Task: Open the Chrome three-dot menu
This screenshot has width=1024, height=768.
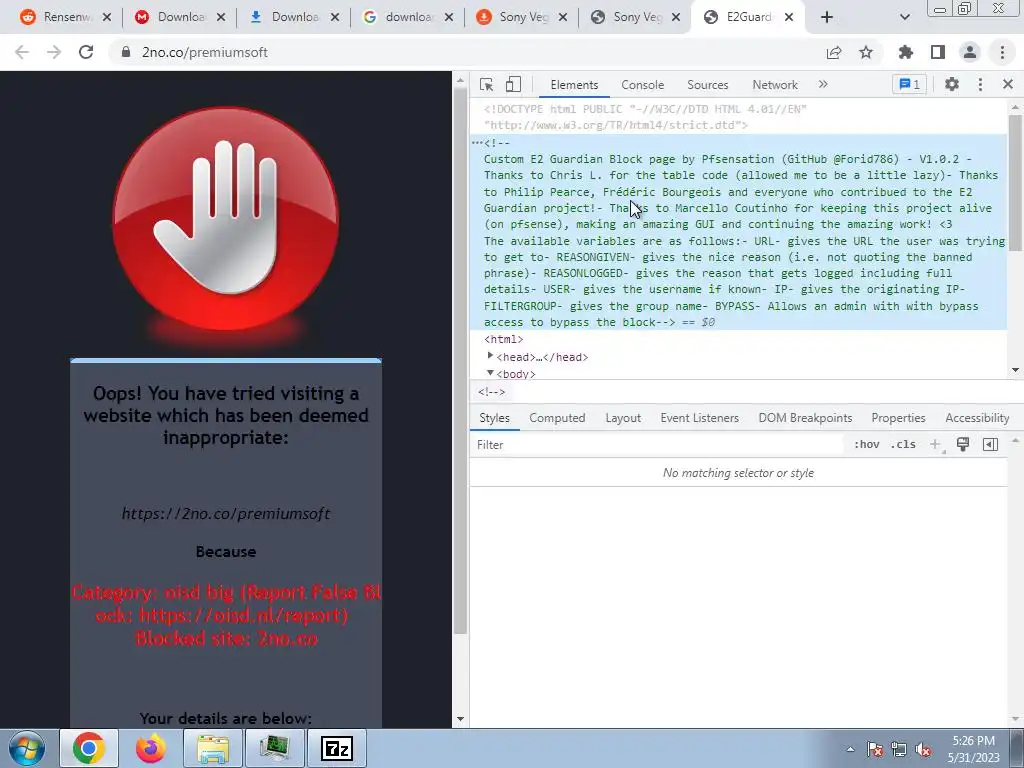Action: pos(1002,52)
